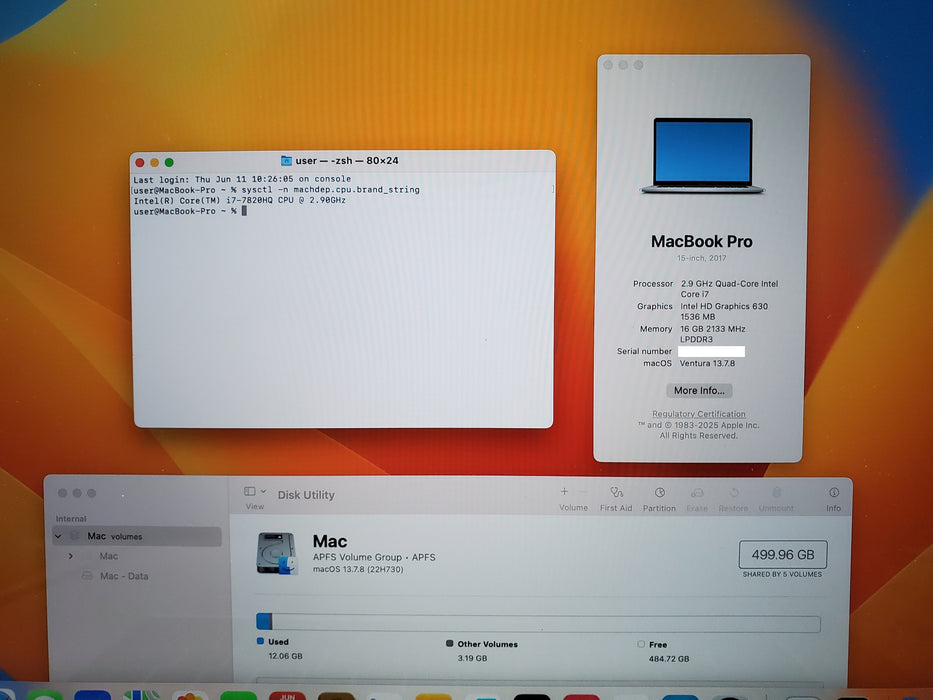Screen dimensions: 933x700
Task: Run First Aid stethoscope icon
Action: pyautogui.click(x=616, y=493)
